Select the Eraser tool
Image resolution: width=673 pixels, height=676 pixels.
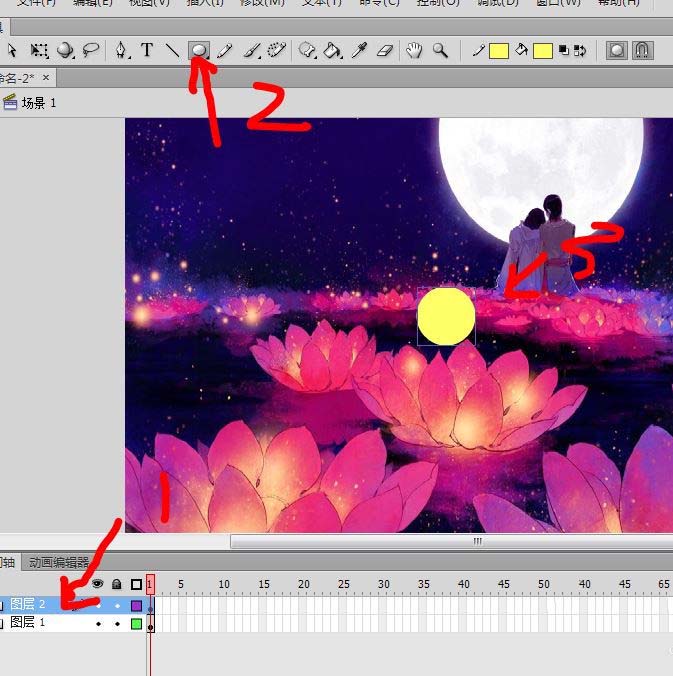[385, 50]
